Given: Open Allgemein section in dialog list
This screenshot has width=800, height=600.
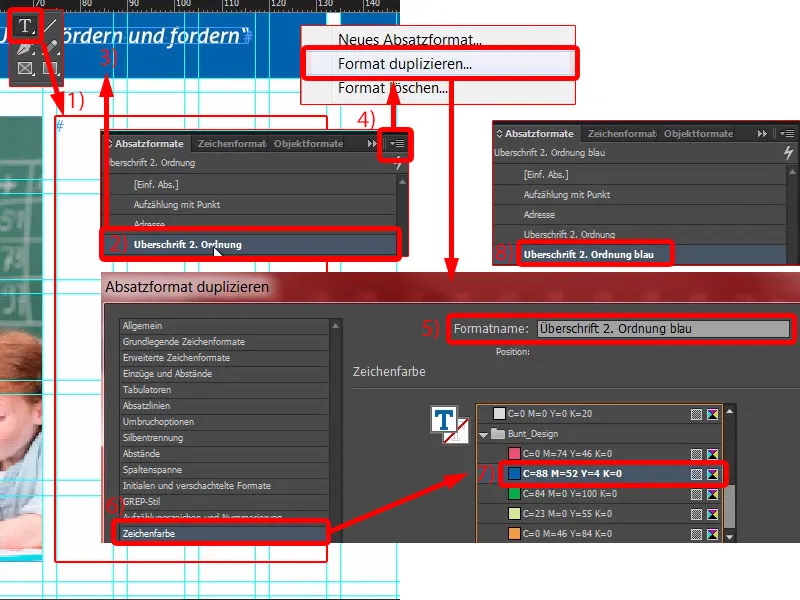Looking at the screenshot, I should tap(224, 326).
